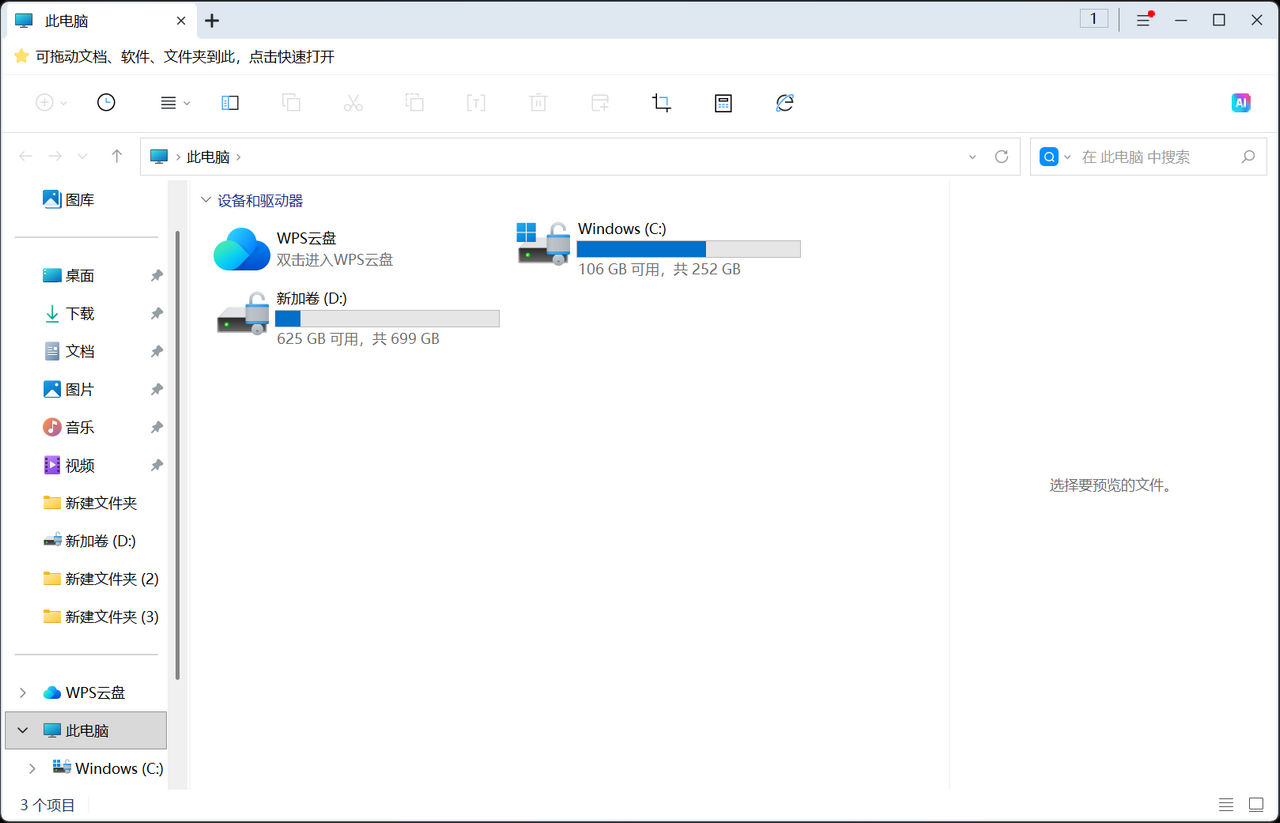Click the large icons view toggle in status bar
The height and width of the screenshot is (823, 1280).
(1254, 804)
